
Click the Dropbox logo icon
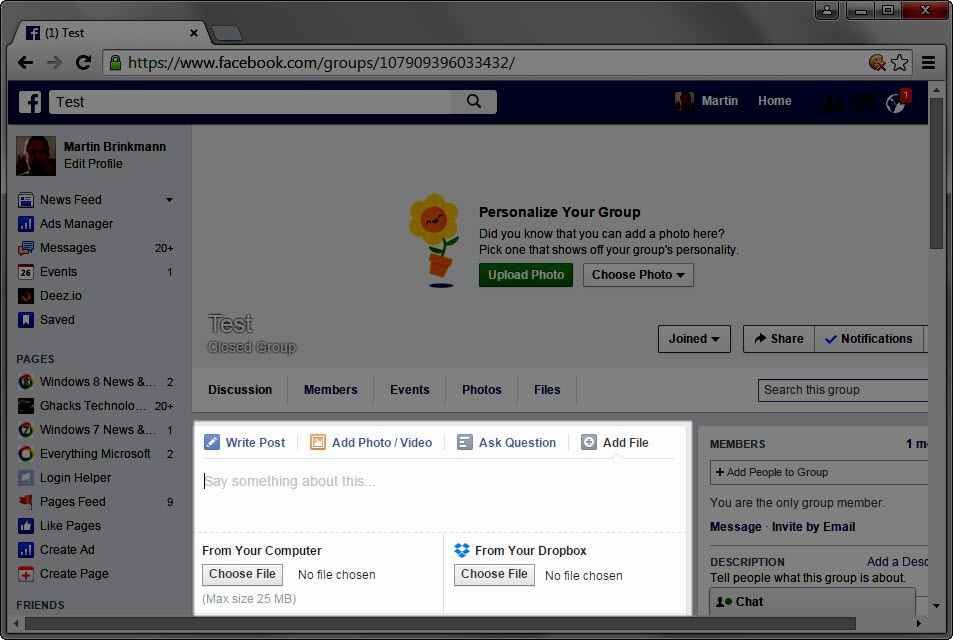point(462,551)
